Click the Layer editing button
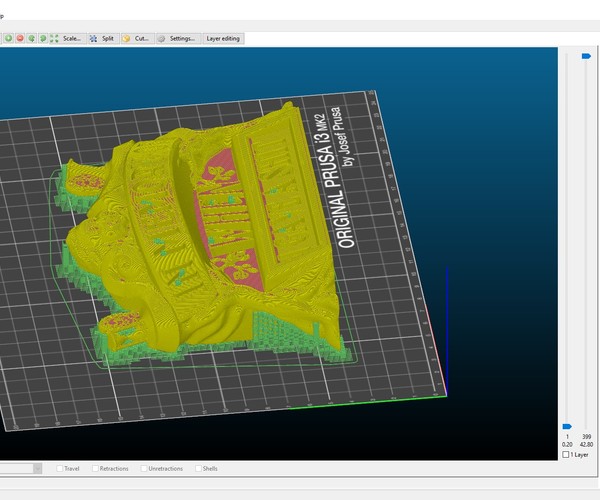Viewport: 600px width, 500px height. (x=222, y=38)
